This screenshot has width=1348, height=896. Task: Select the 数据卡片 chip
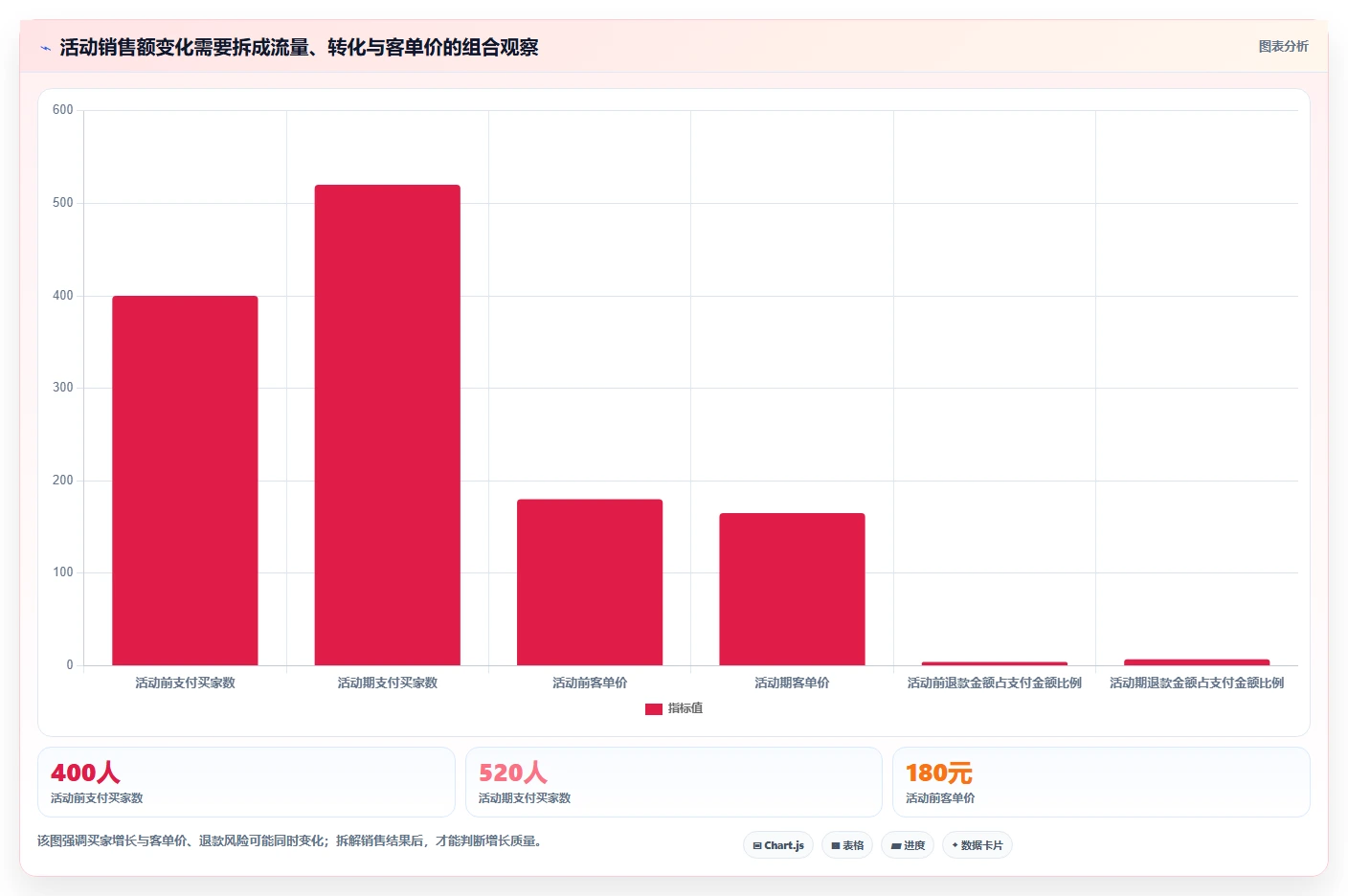pos(977,845)
